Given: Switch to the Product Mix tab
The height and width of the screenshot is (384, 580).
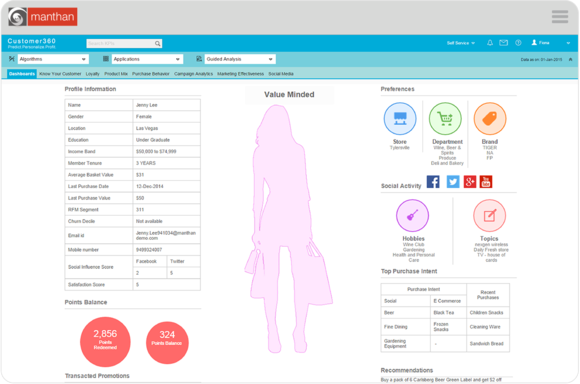Looking at the screenshot, I should coord(116,74).
